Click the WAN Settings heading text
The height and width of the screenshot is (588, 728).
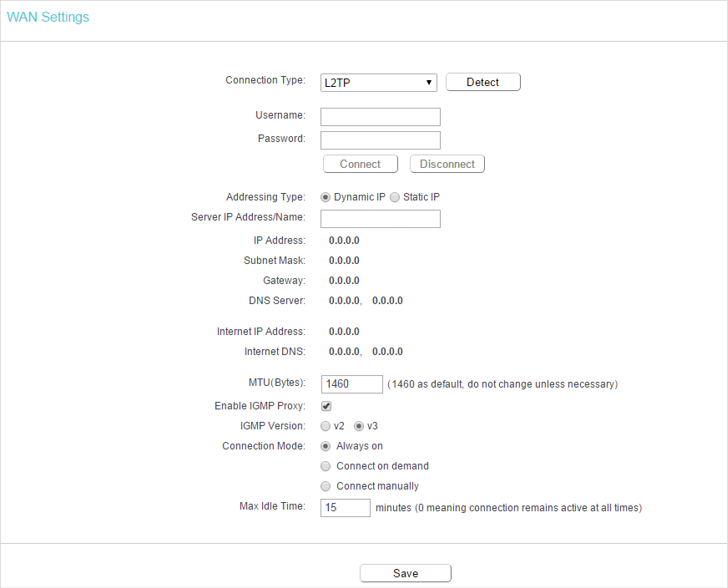tap(48, 17)
